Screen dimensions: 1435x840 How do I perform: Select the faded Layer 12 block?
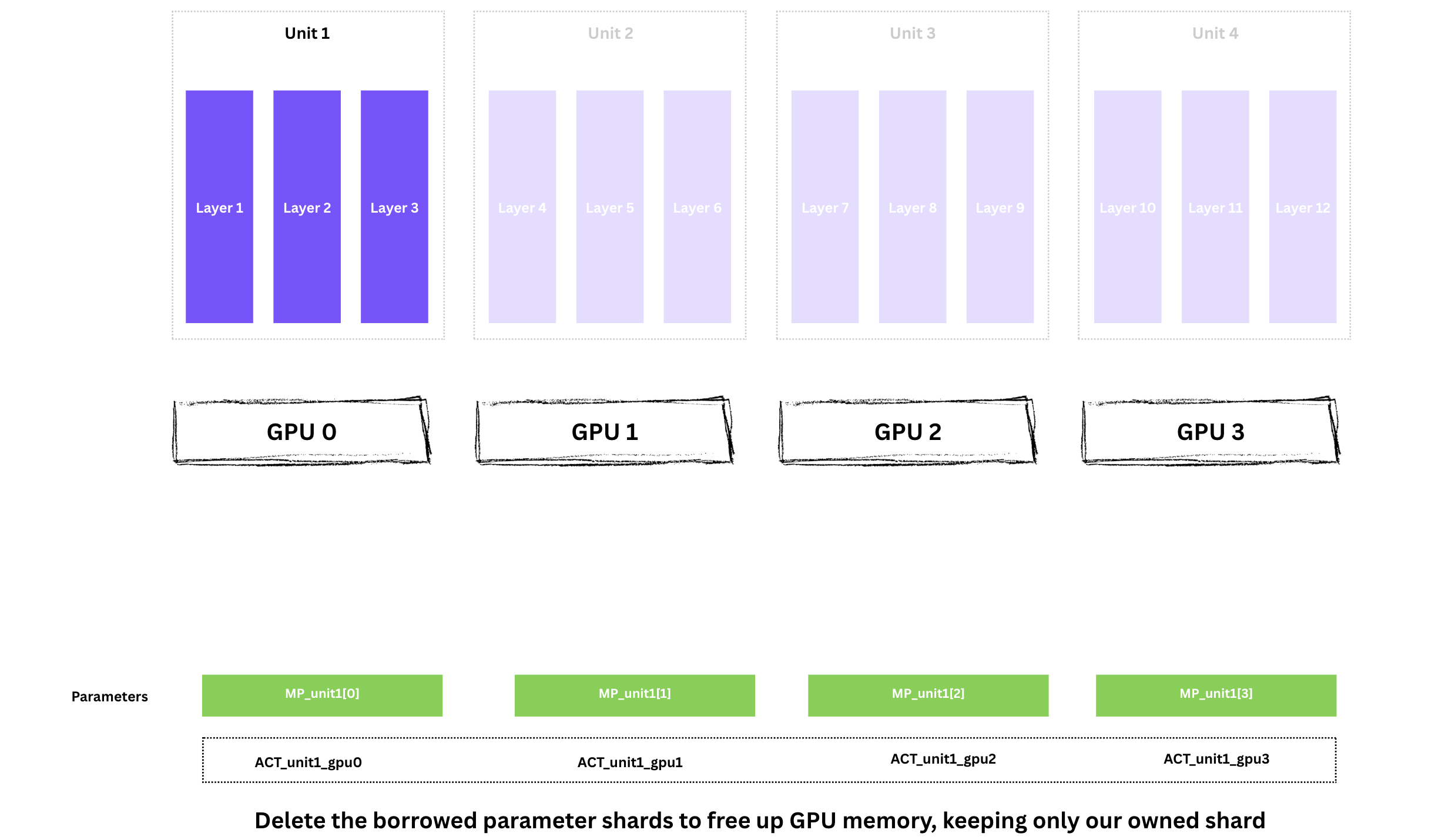point(1302,207)
